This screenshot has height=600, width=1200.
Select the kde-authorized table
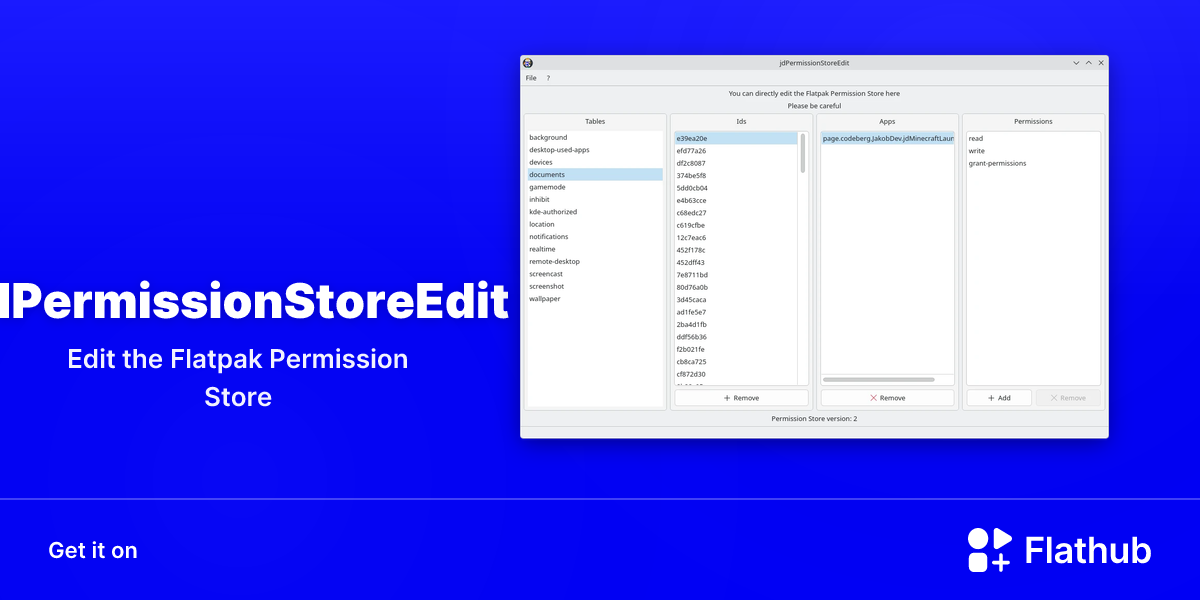pos(595,212)
